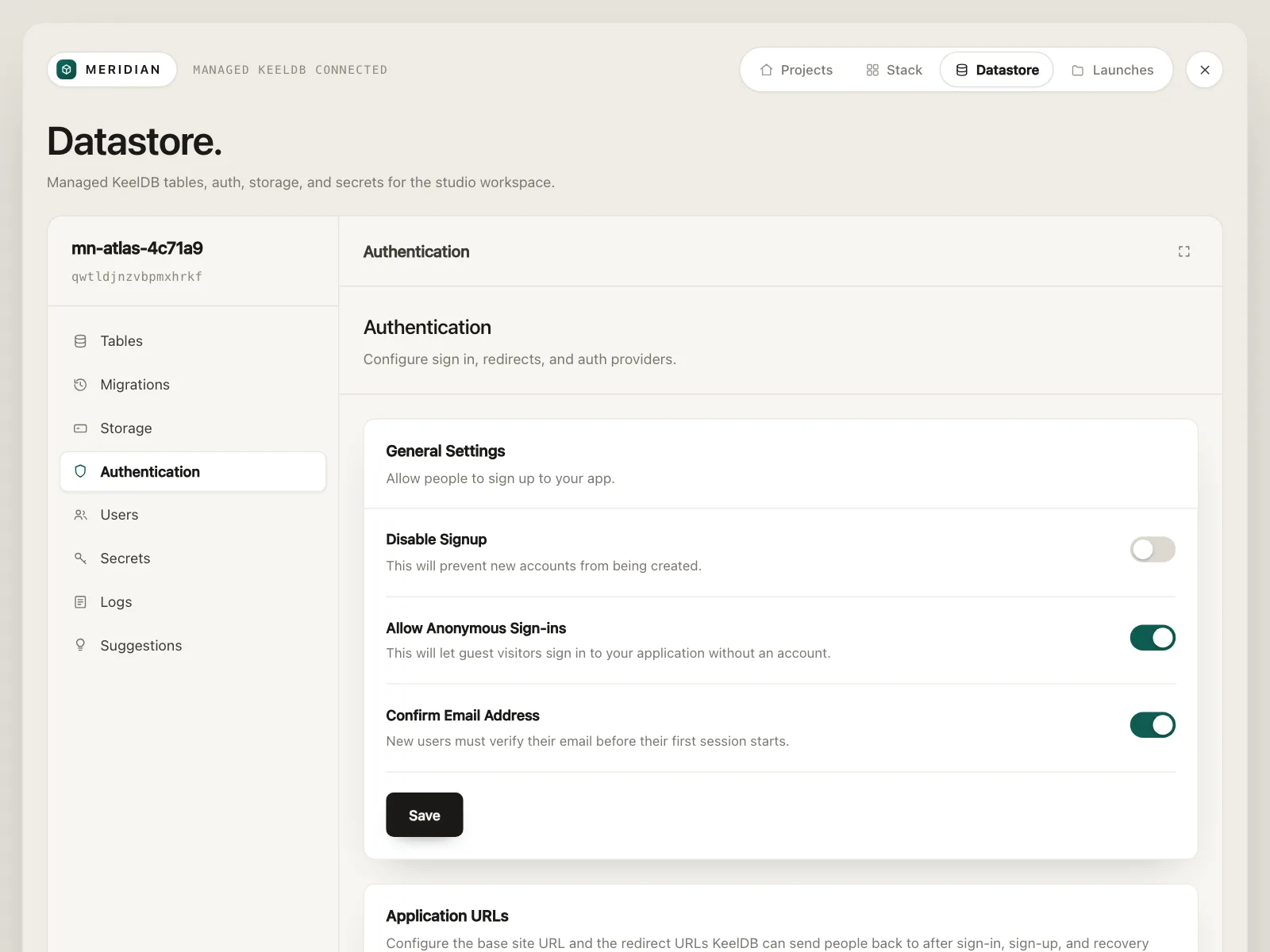The width and height of the screenshot is (1270, 952).
Task: Click the Stack grid icon
Action: click(x=872, y=70)
